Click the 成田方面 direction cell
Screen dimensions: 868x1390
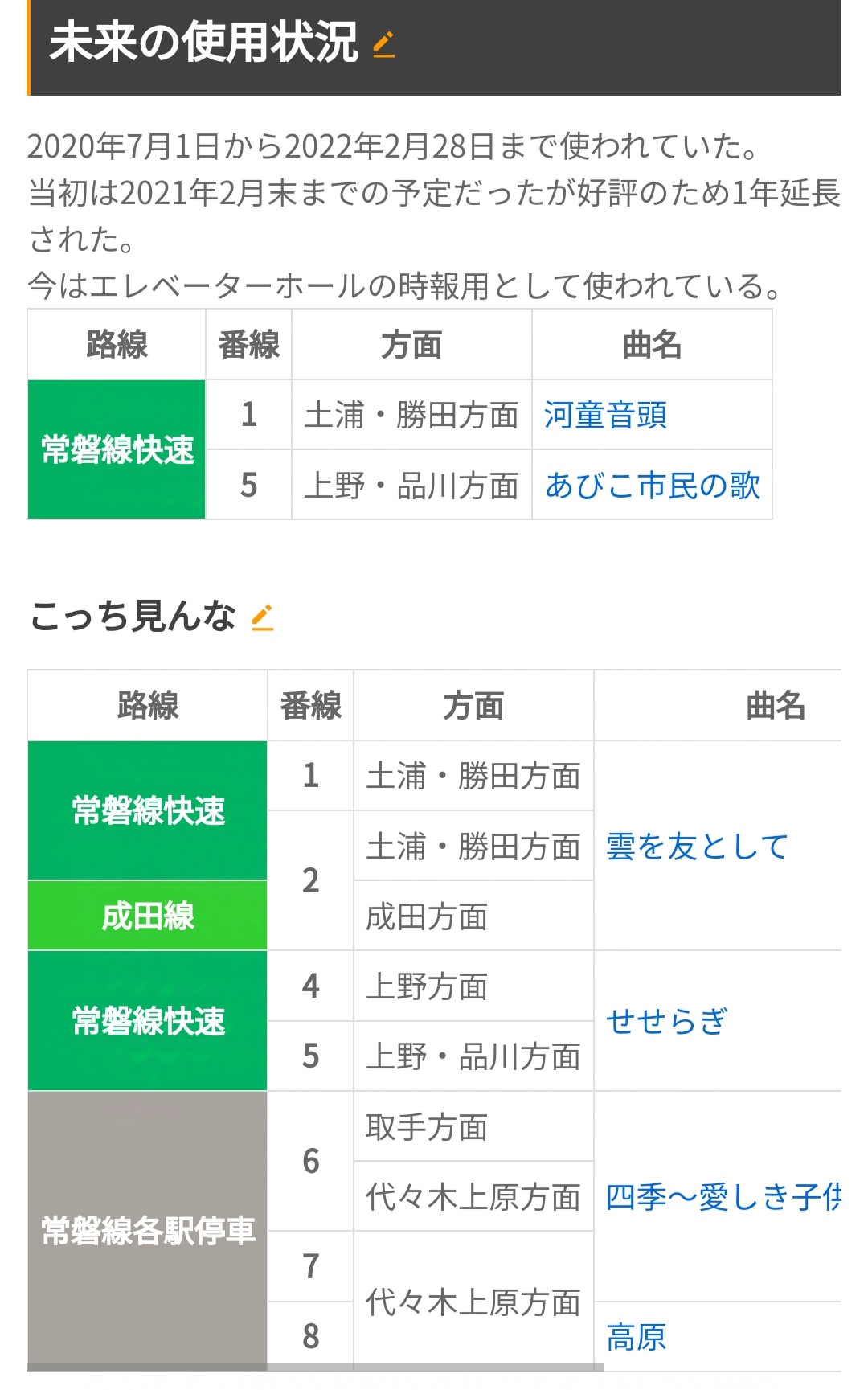pos(473,916)
